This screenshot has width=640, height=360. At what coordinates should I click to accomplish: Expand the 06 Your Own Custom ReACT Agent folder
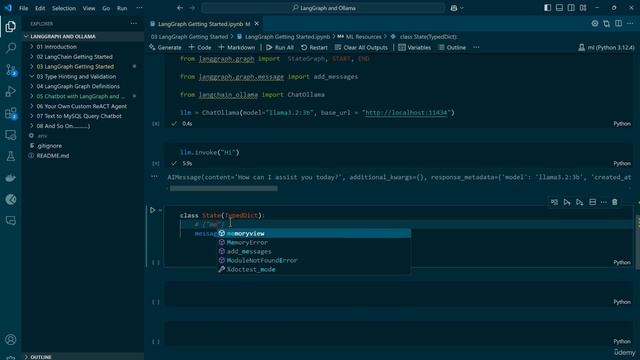coord(82,106)
